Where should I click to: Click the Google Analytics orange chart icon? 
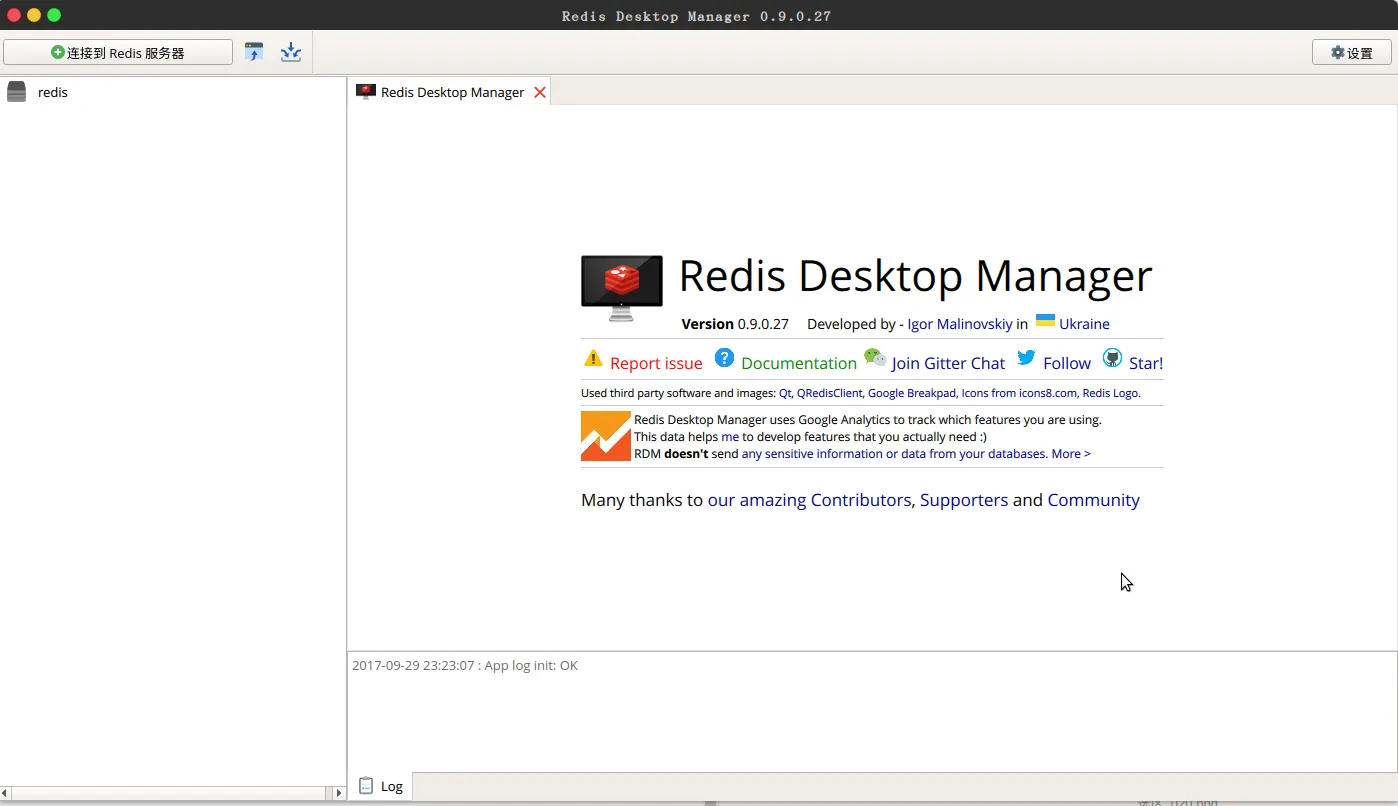(x=605, y=436)
